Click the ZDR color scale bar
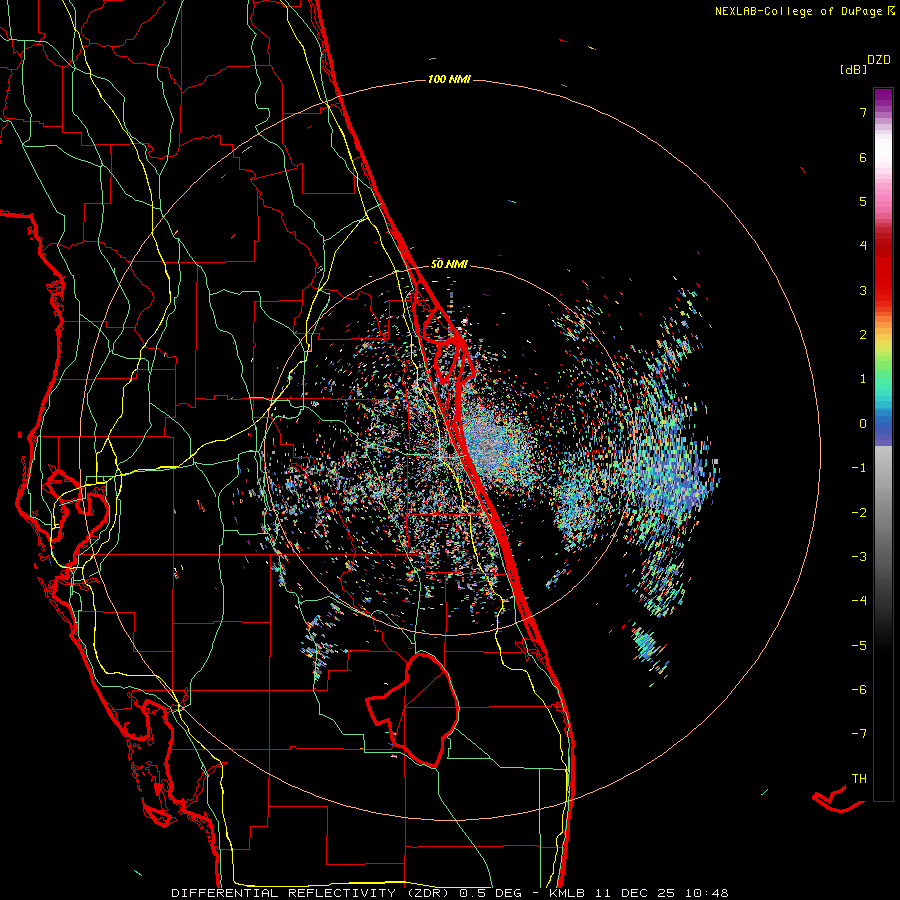This screenshot has height=900, width=900. point(883,444)
